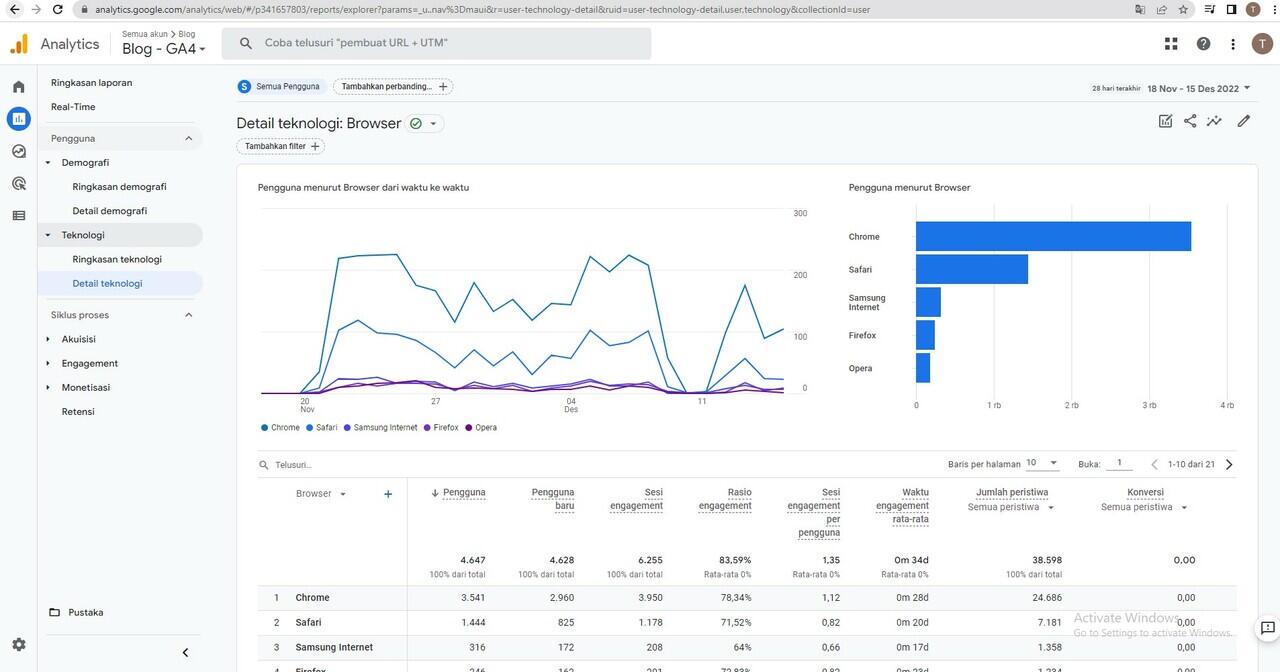Open the three-dot more options menu

(x=1233, y=44)
